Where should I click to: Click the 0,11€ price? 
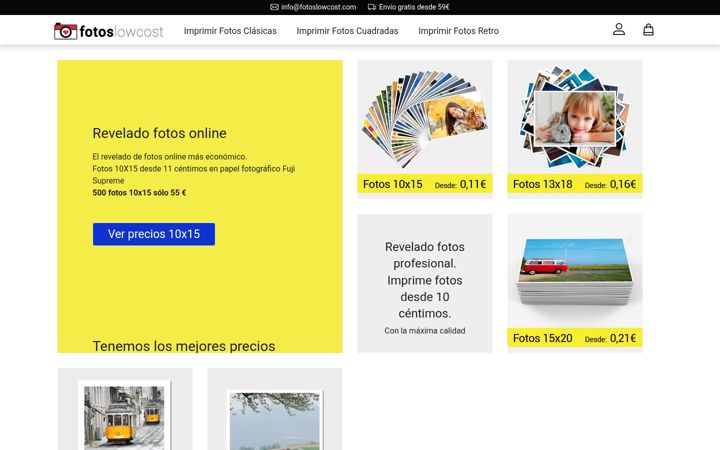[473, 184]
